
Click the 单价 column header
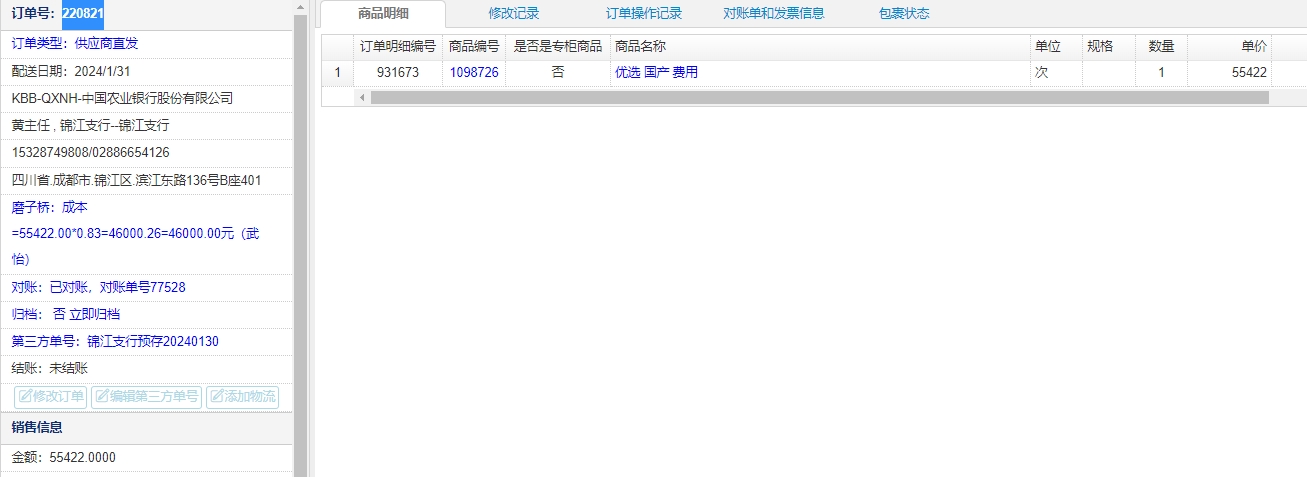click(1229, 46)
